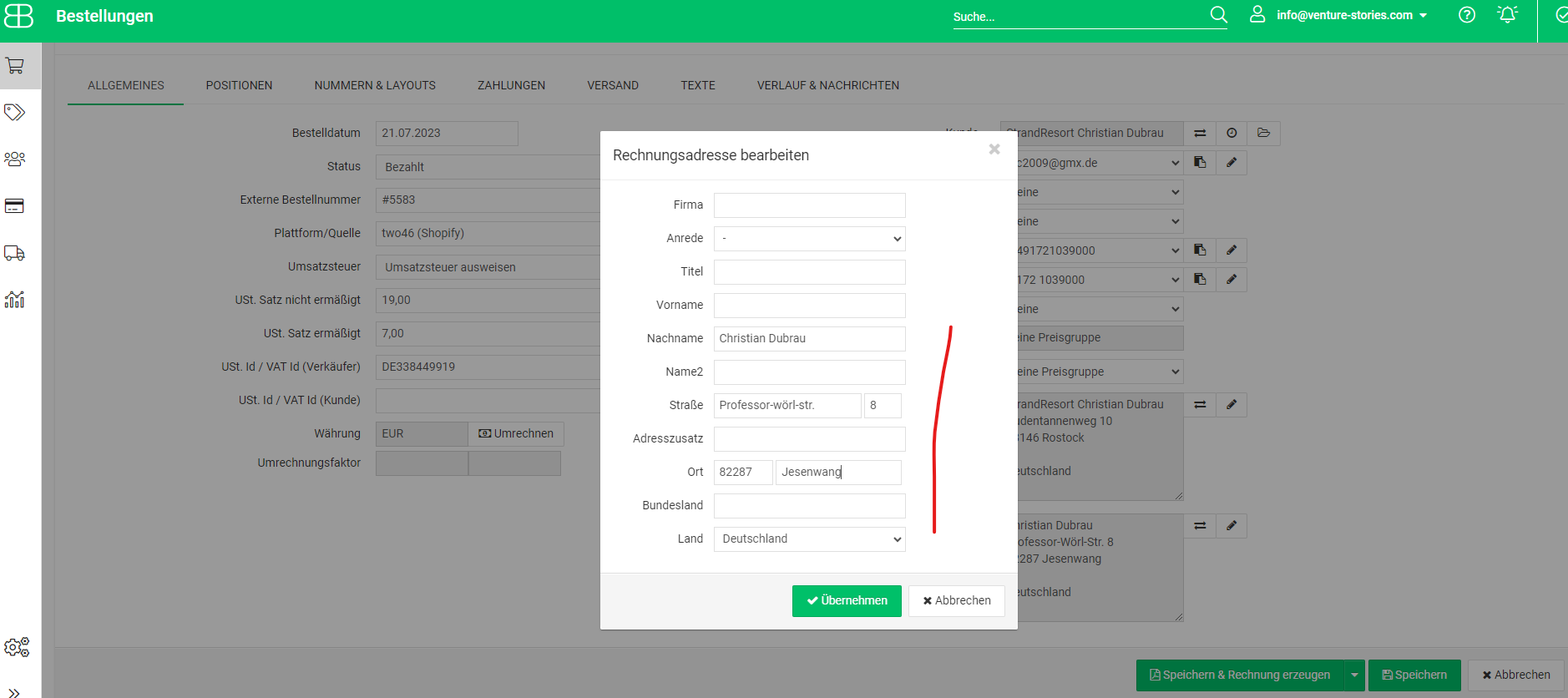1568x698 pixels.
Task: Open the shipping truck icon in sidebar
Action: [x=15, y=253]
